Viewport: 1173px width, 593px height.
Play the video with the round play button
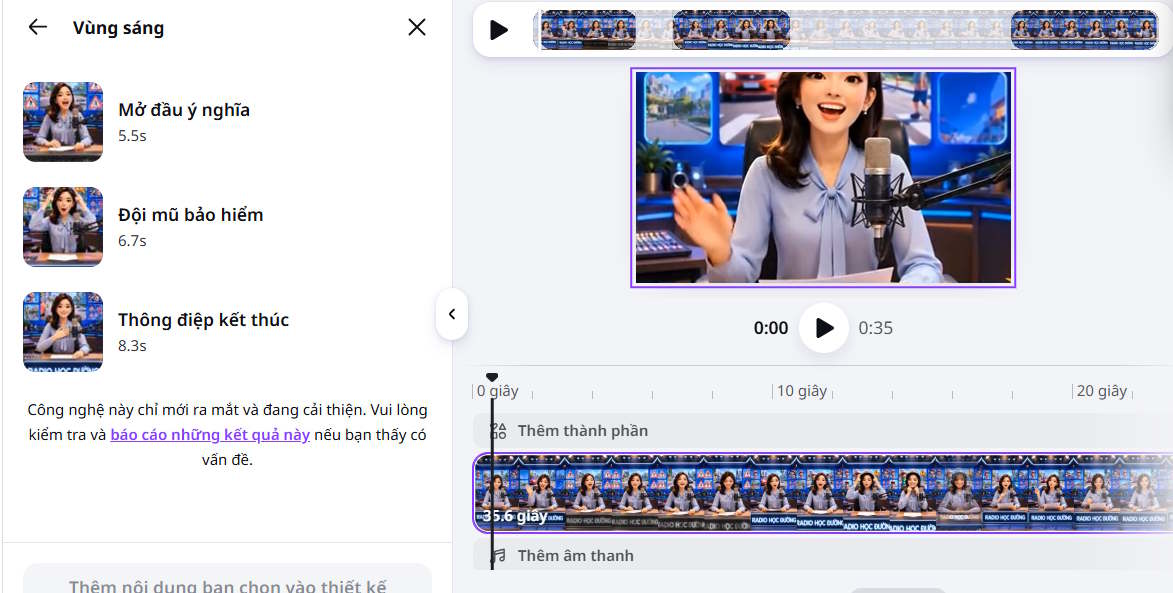coord(824,328)
